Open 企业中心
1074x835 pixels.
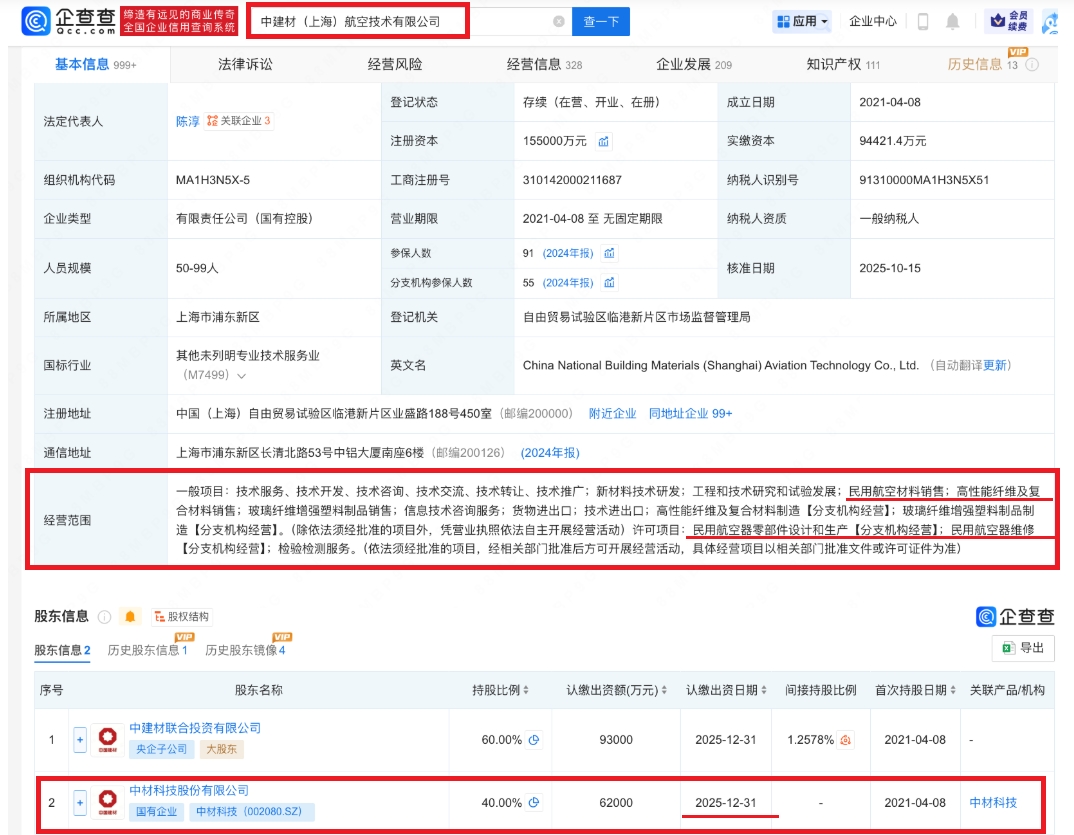(873, 21)
